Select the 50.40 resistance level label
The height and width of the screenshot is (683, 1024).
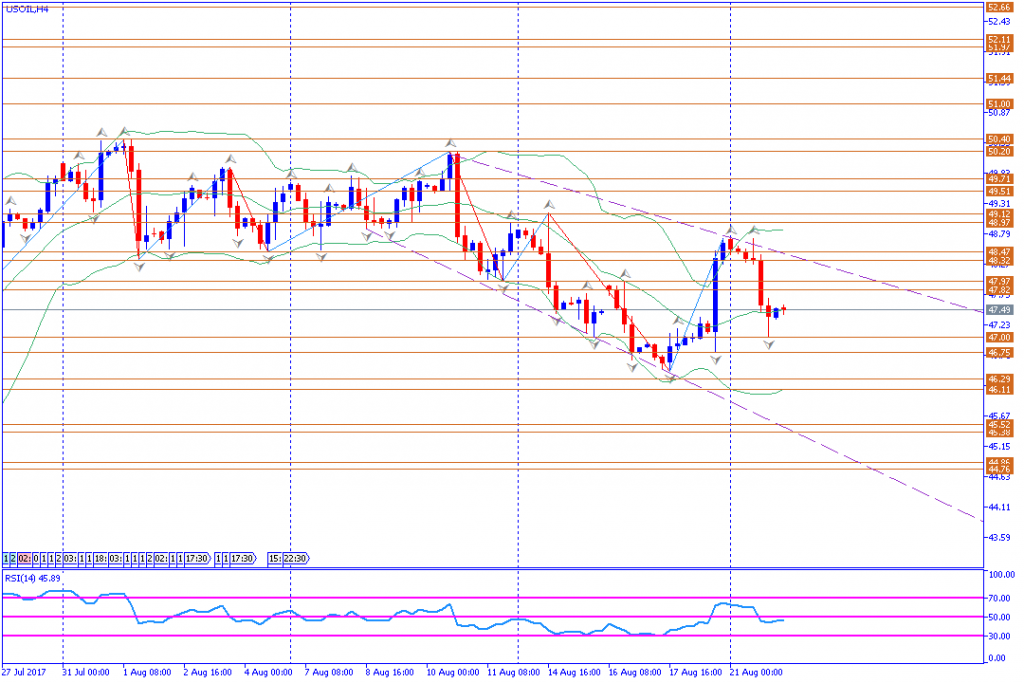[x=999, y=139]
